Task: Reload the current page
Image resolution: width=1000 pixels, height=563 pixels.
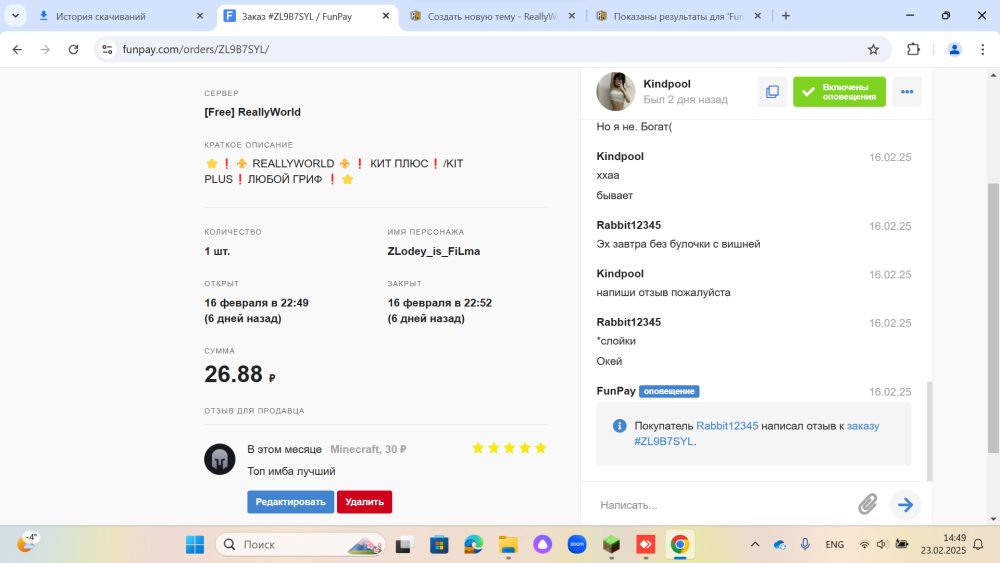Action: tap(73, 49)
